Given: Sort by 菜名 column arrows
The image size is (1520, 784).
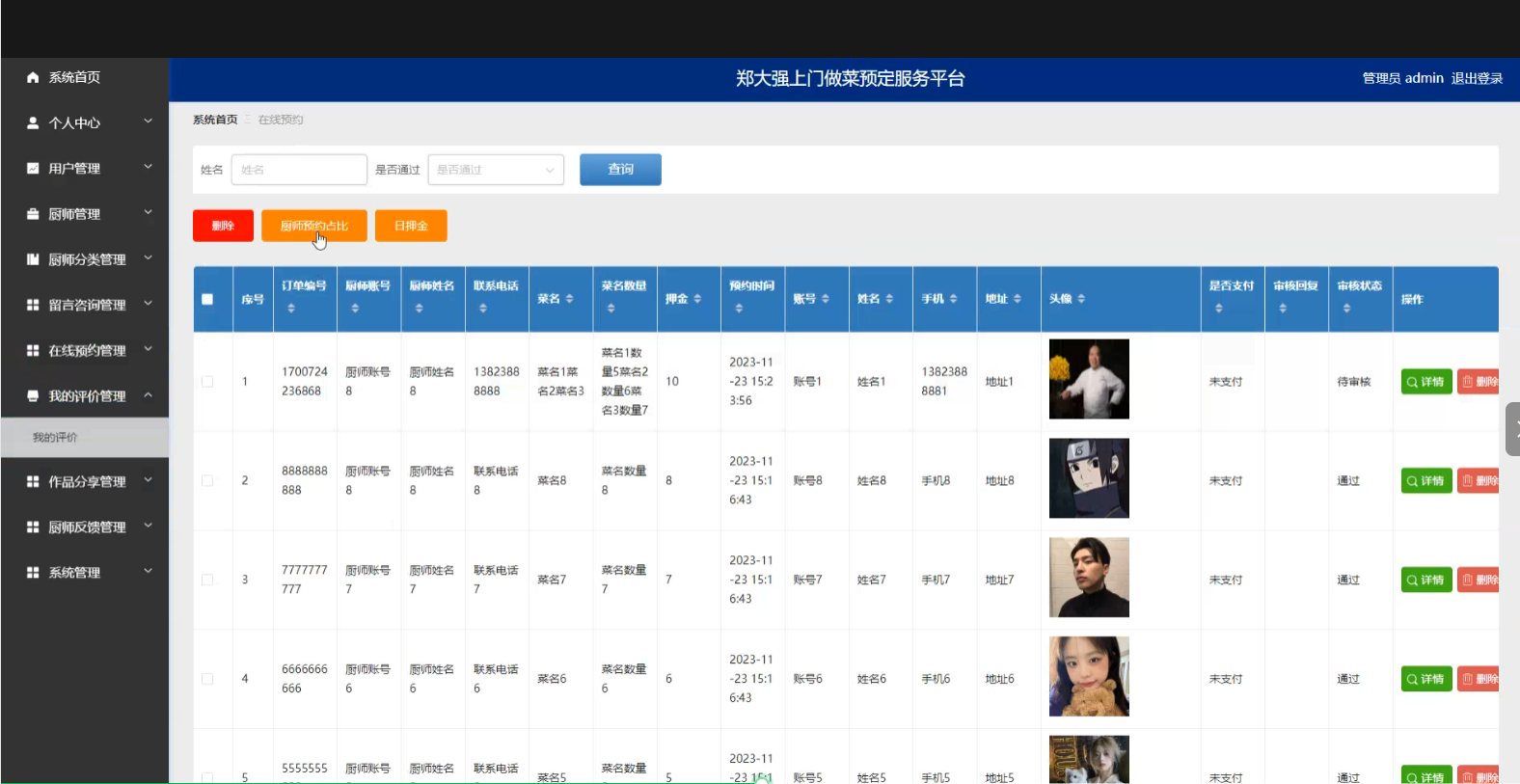Looking at the screenshot, I should 569,299.
